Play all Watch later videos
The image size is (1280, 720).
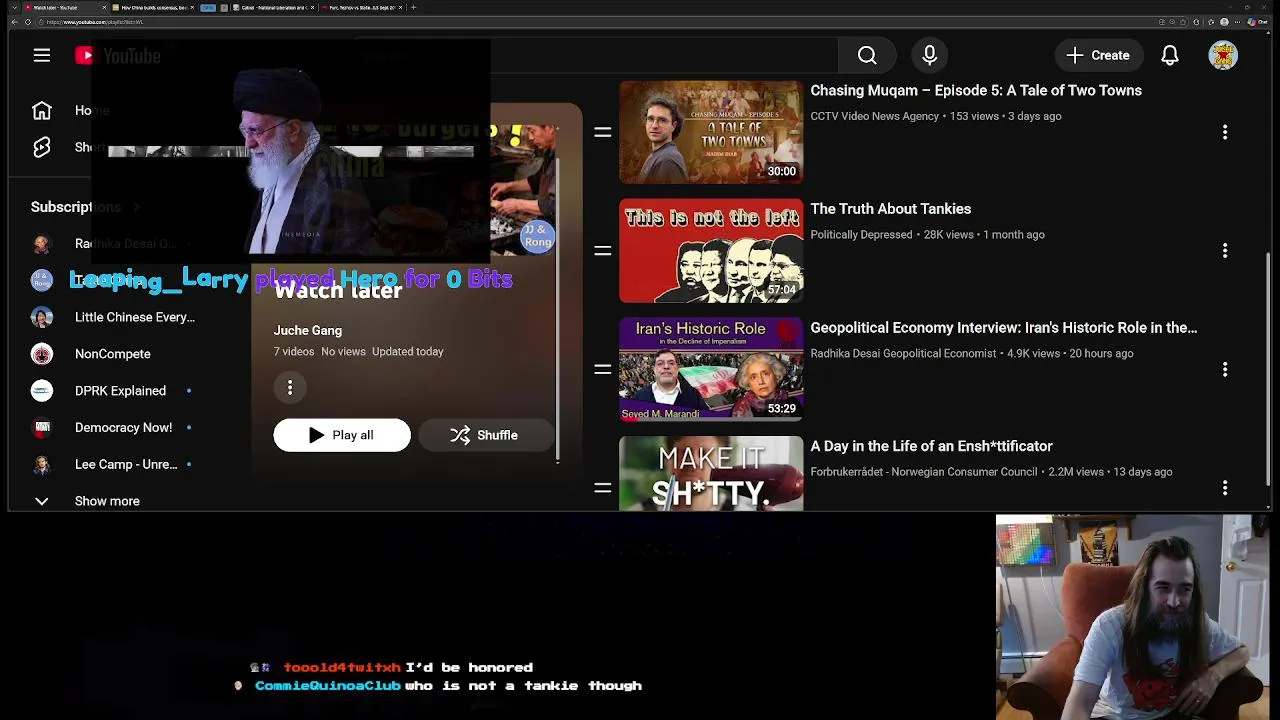click(342, 435)
